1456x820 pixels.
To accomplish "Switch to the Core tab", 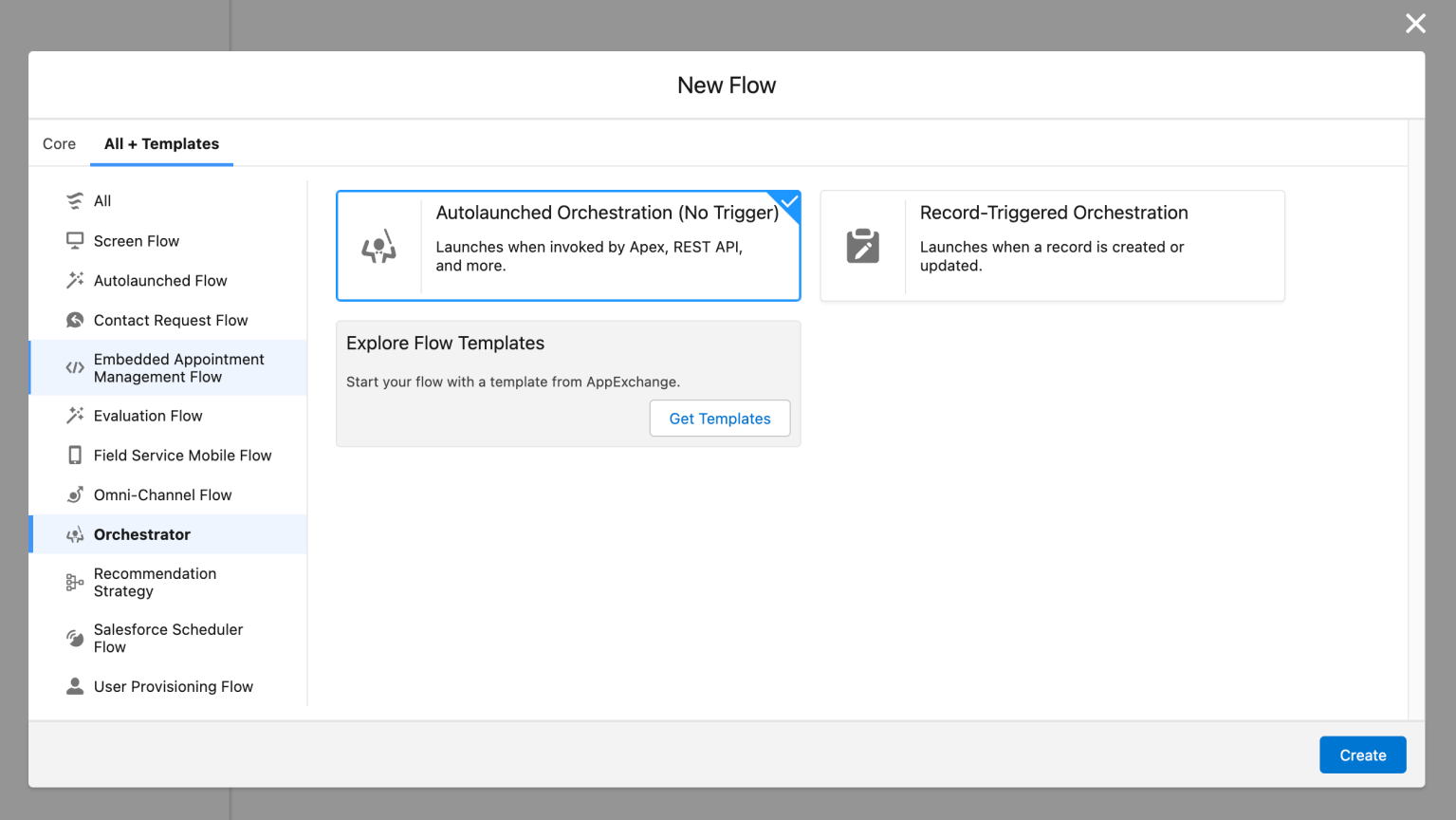I will [x=59, y=143].
